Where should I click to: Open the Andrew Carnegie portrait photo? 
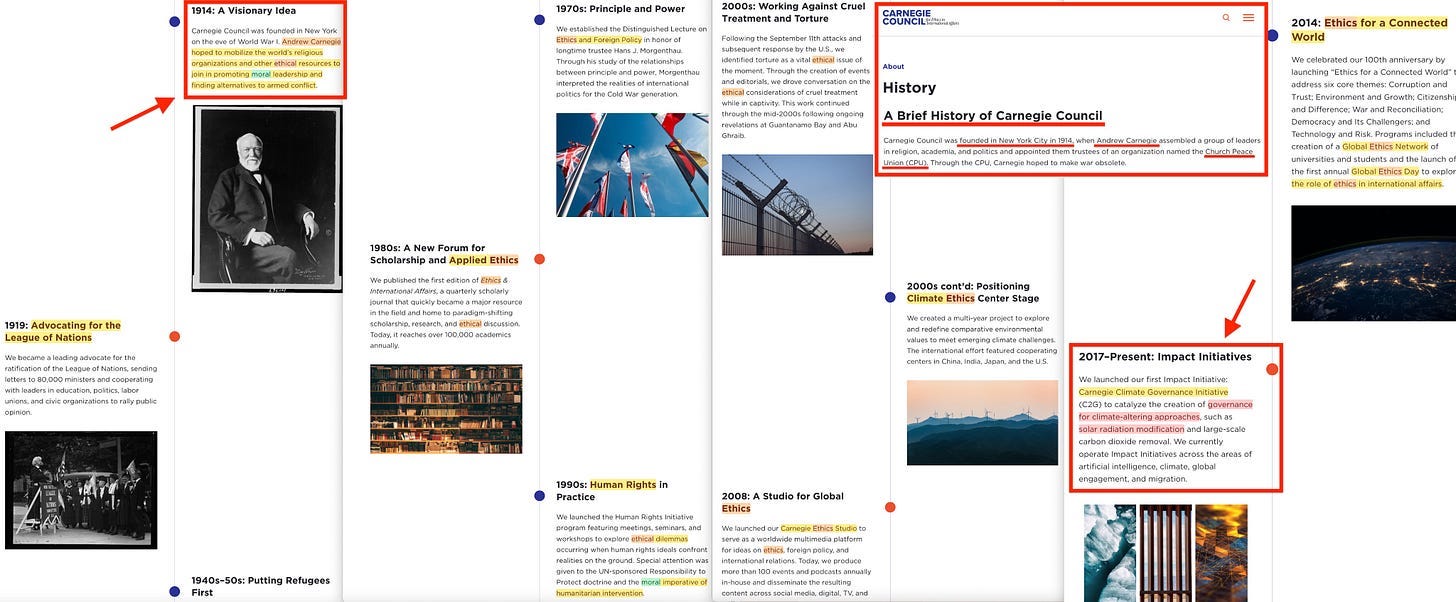click(267, 200)
